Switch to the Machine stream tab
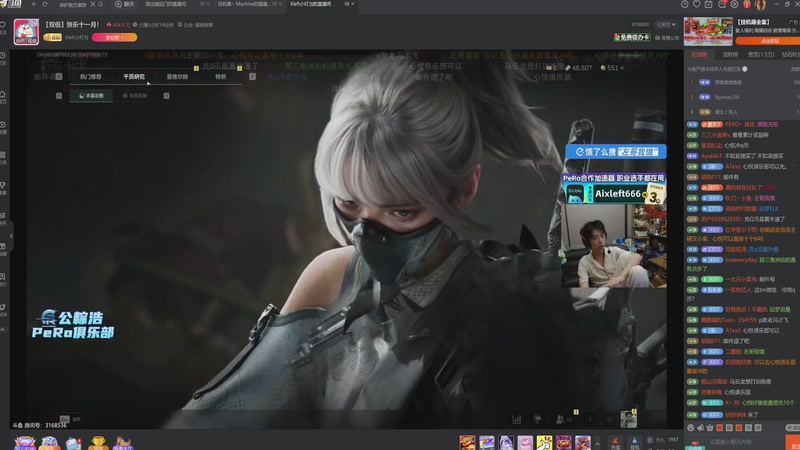 tap(244, 4)
